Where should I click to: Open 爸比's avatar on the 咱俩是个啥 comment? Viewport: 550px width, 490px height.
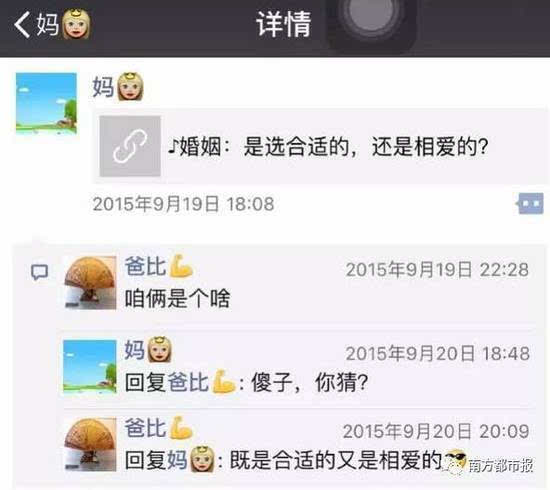point(90,283)
